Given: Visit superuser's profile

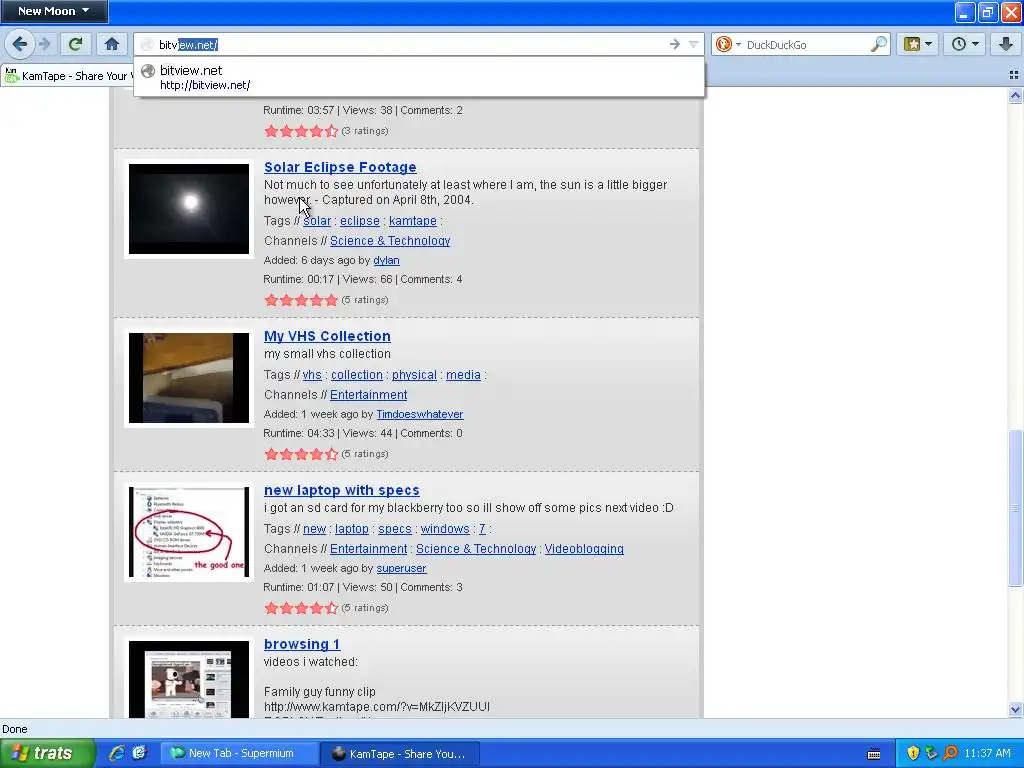Looking at the screenshot, I should point(402,568).
